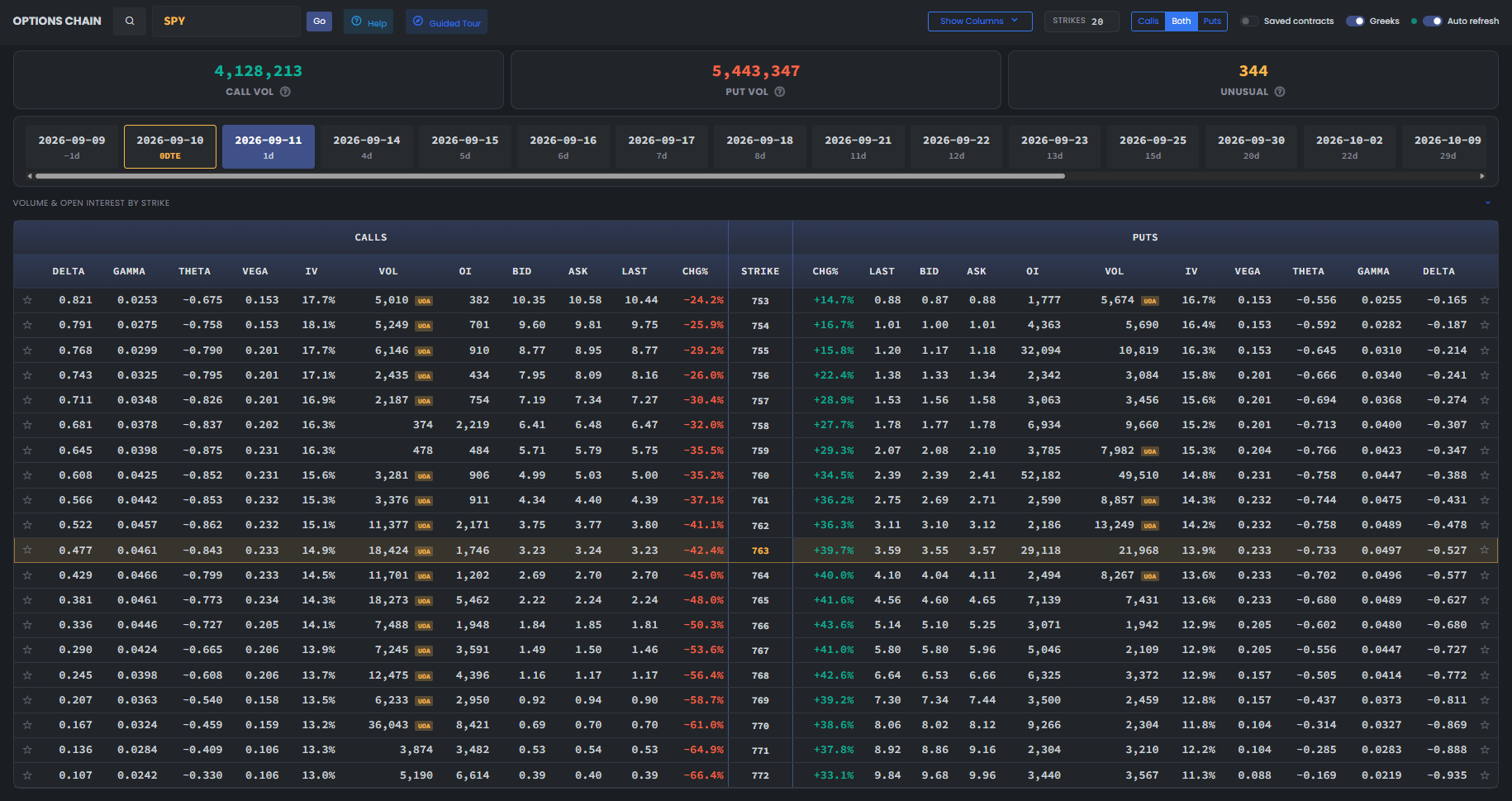Enable the Saved contracts switch

(1249, 21)
